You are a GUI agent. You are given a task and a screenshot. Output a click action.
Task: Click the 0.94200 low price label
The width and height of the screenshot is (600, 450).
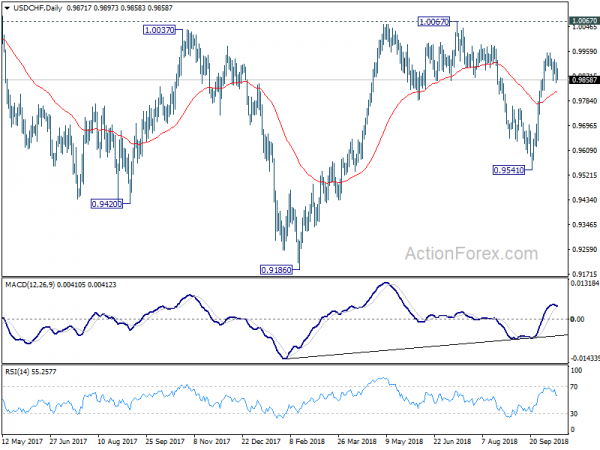click(107, 204)
